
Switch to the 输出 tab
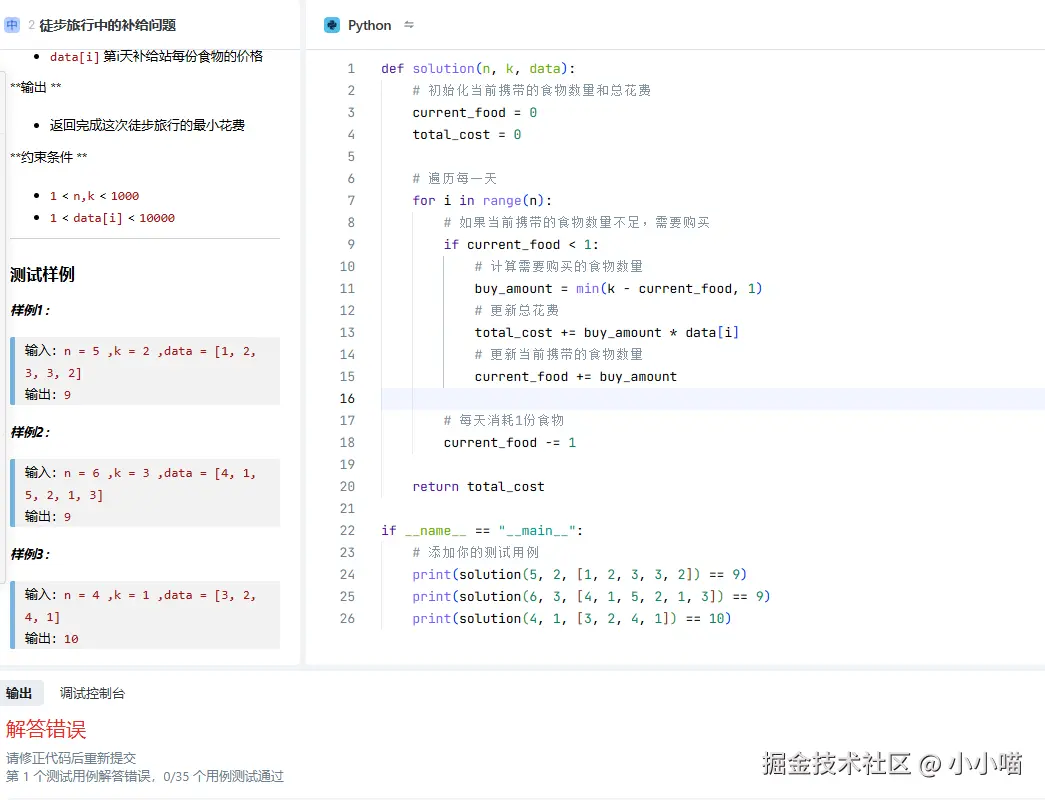coord(22,692)
